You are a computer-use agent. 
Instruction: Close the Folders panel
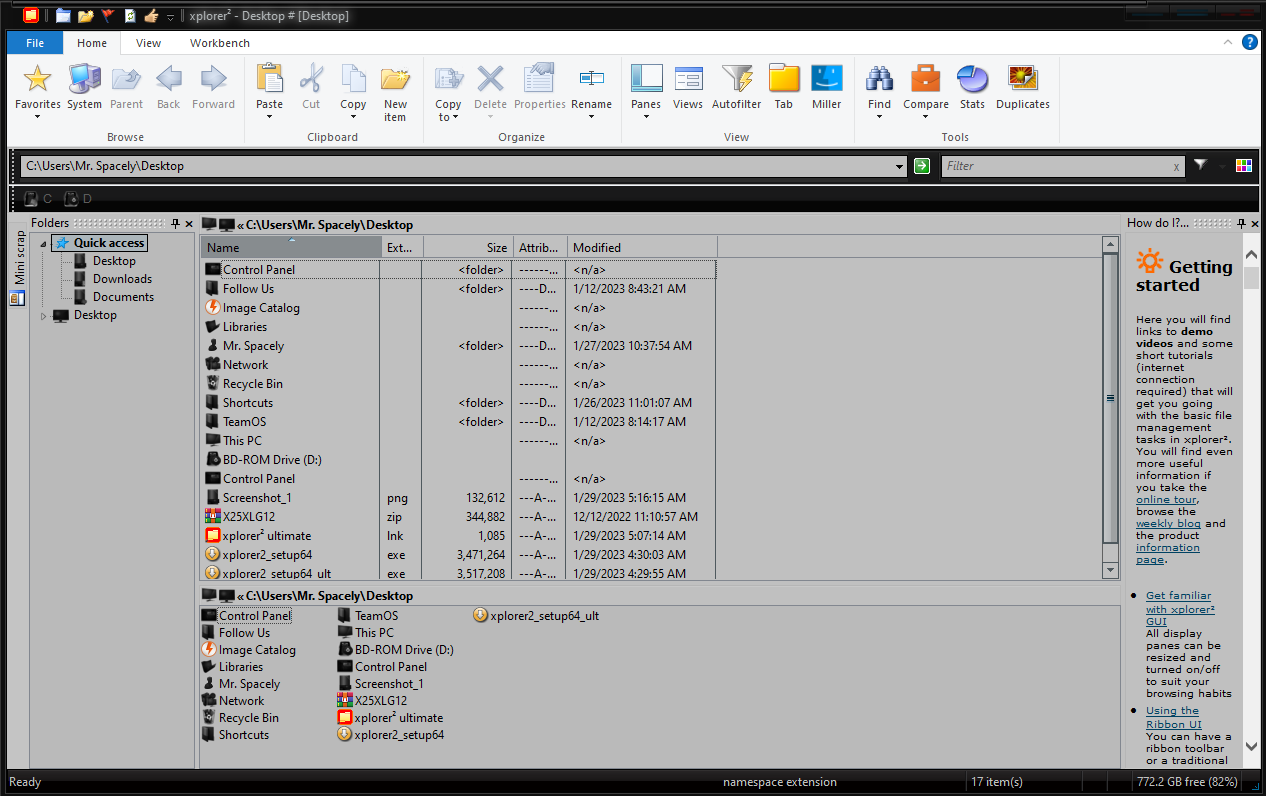pos(188,223)
